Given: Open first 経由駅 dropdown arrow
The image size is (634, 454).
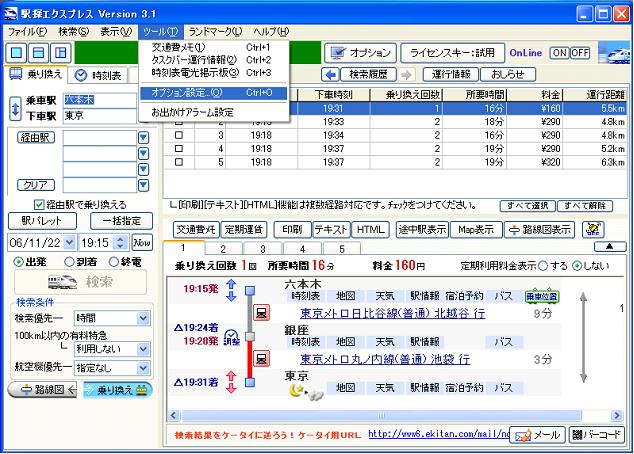Looking at the screenshot, I should [x=143, y=138].
